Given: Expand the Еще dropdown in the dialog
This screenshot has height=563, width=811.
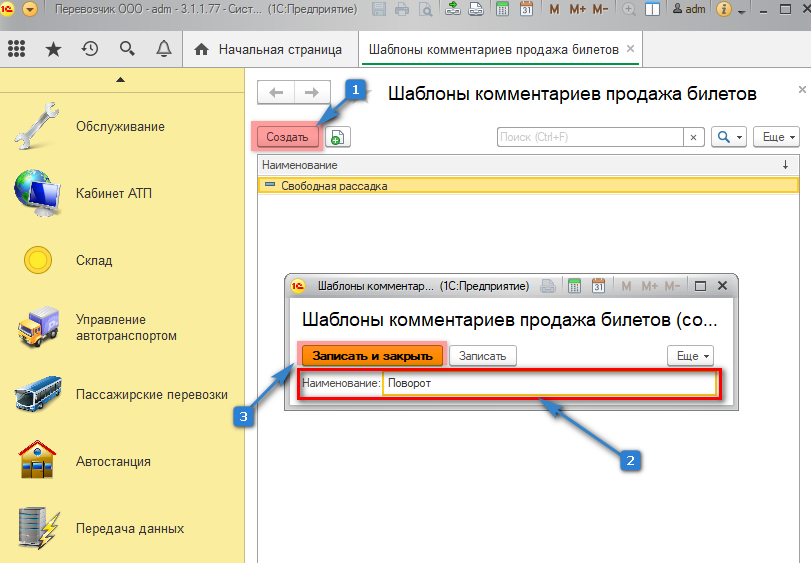Looking at the screenshot, I should coord(690,355).
